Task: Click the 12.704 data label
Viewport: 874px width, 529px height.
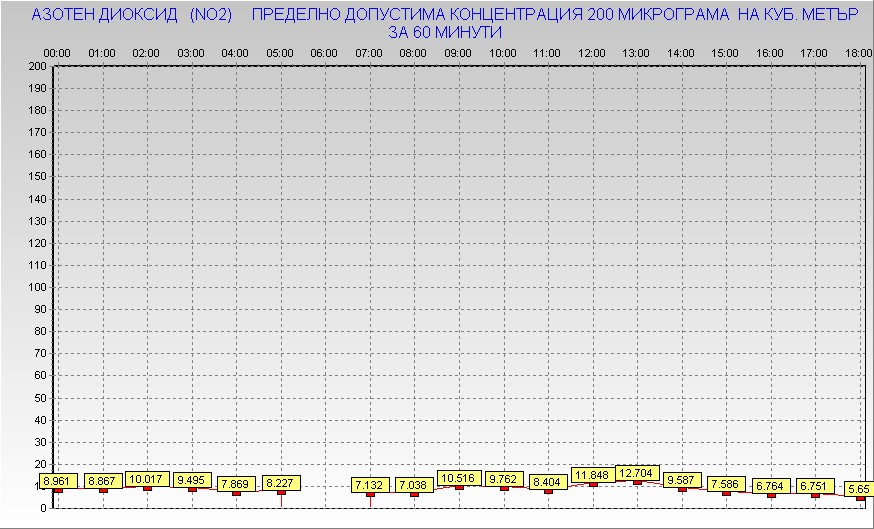Action: [x=638, y=472]
